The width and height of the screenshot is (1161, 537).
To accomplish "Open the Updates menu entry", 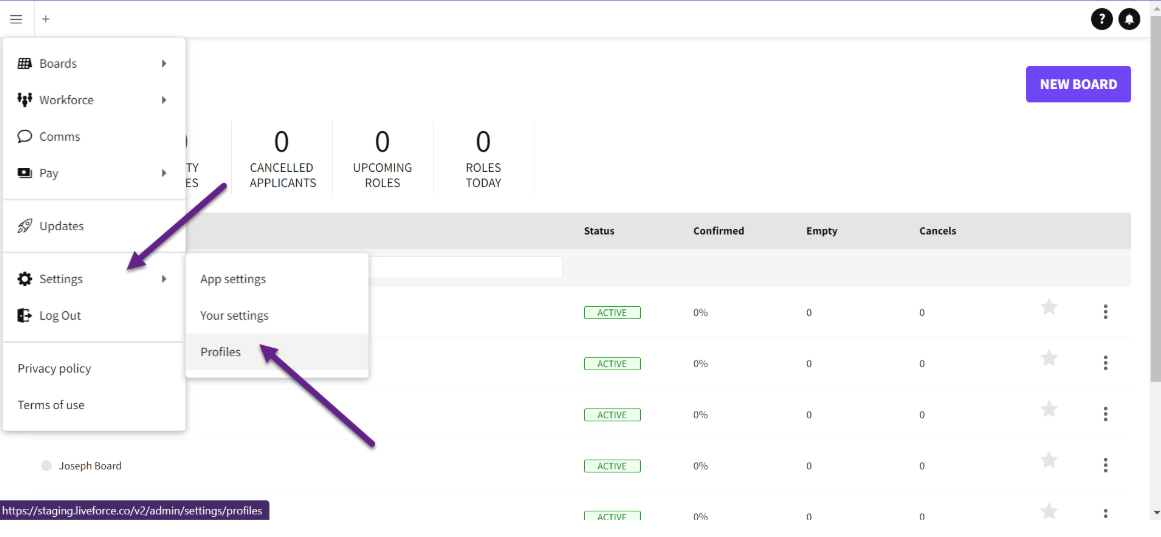I will pos(94,226).
